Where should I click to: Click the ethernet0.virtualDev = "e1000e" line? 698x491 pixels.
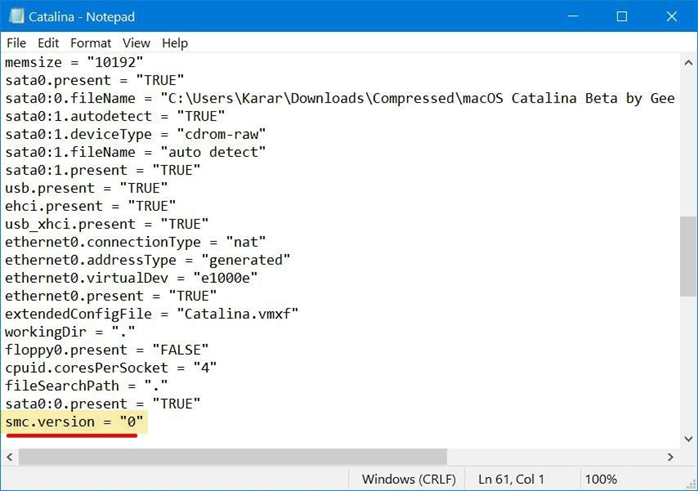coord(131,278)
